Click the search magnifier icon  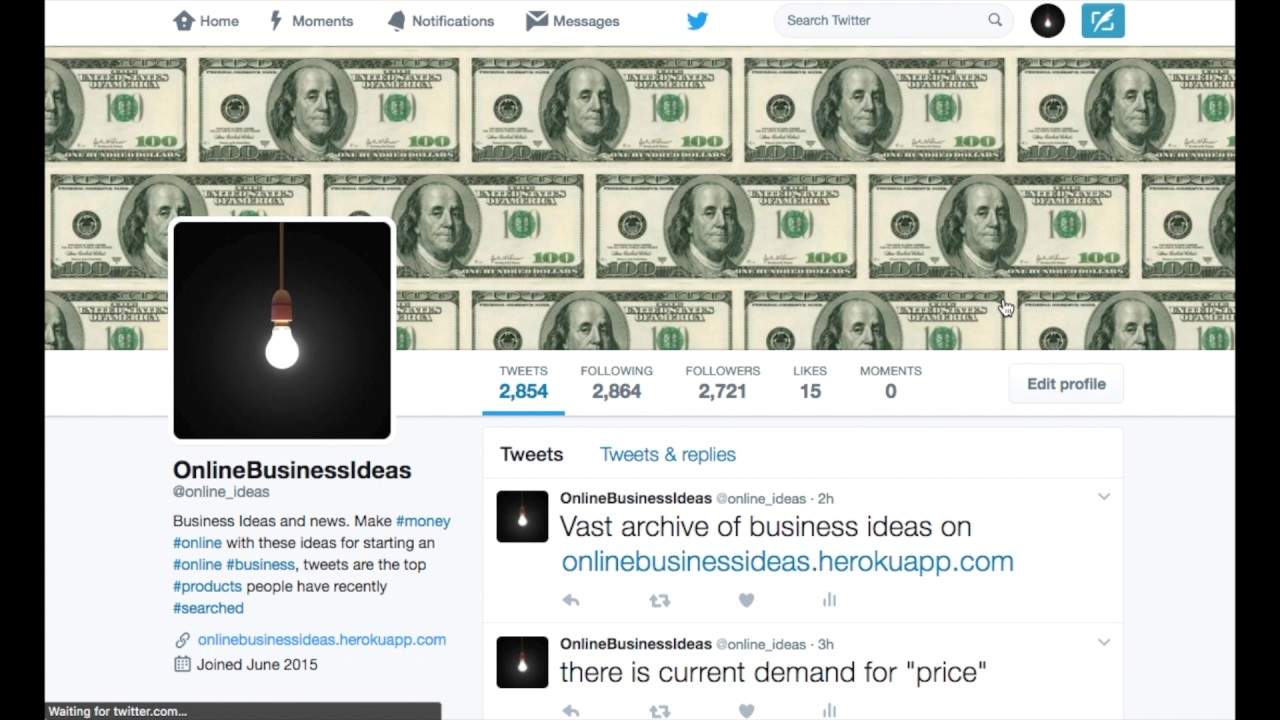tap(995, 20)
